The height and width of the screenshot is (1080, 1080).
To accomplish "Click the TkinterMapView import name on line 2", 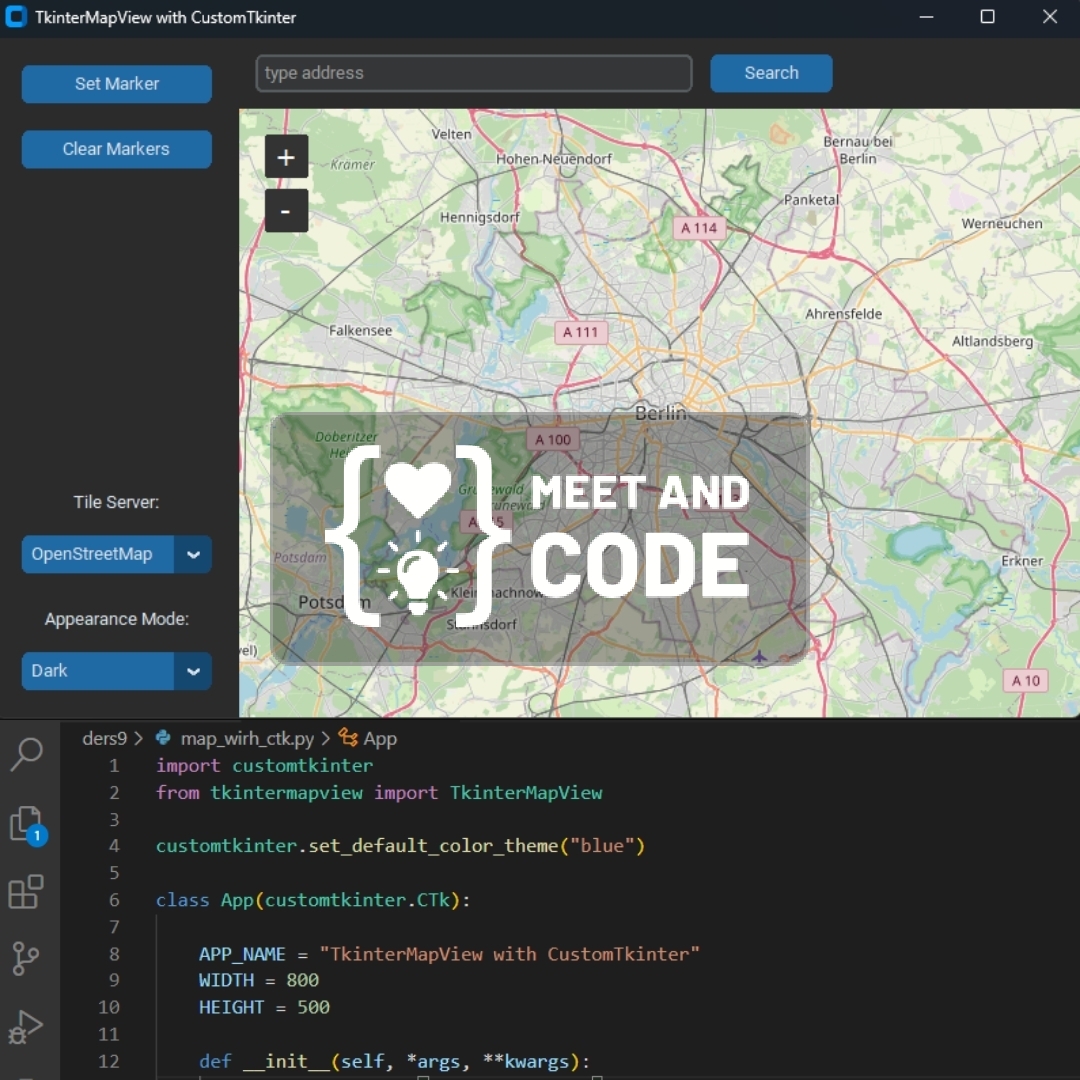I will click(526, 793).
